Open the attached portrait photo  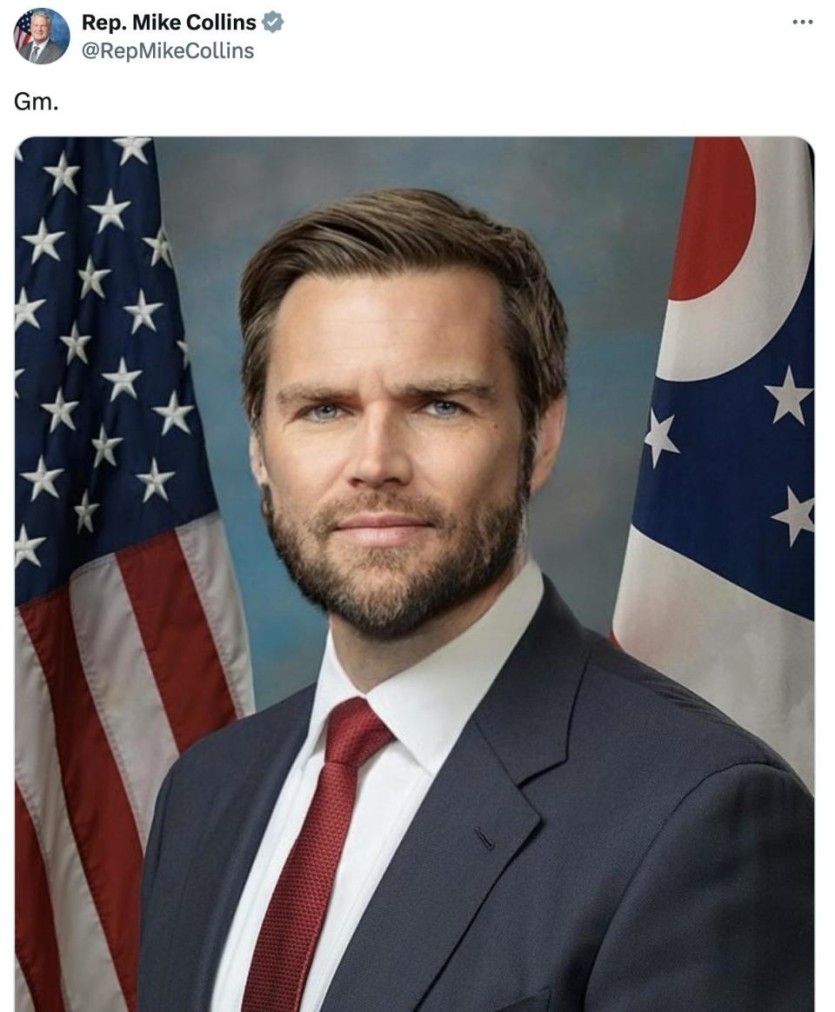click(x=414, y=574)
